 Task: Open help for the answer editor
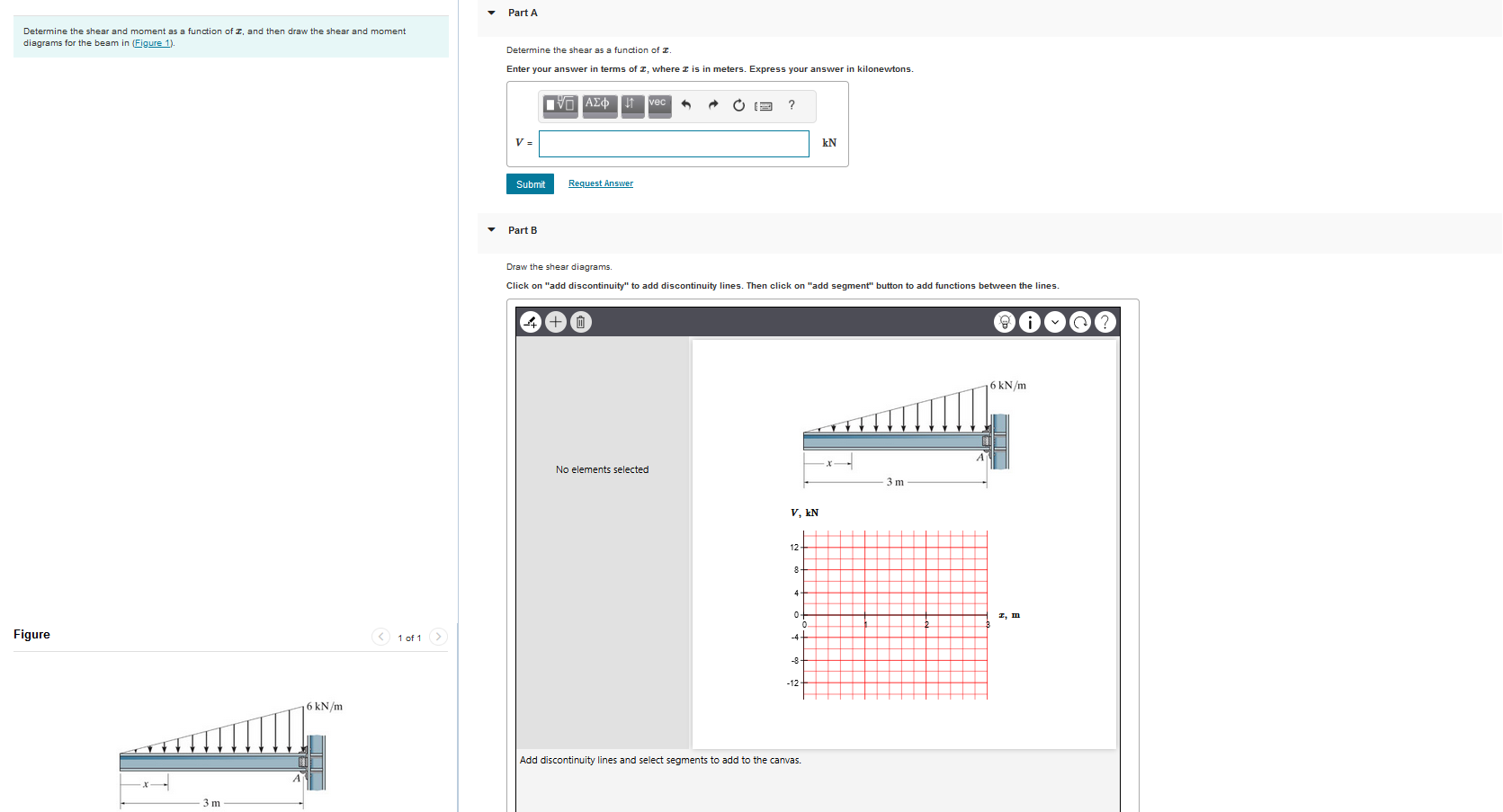pos(792,105)
